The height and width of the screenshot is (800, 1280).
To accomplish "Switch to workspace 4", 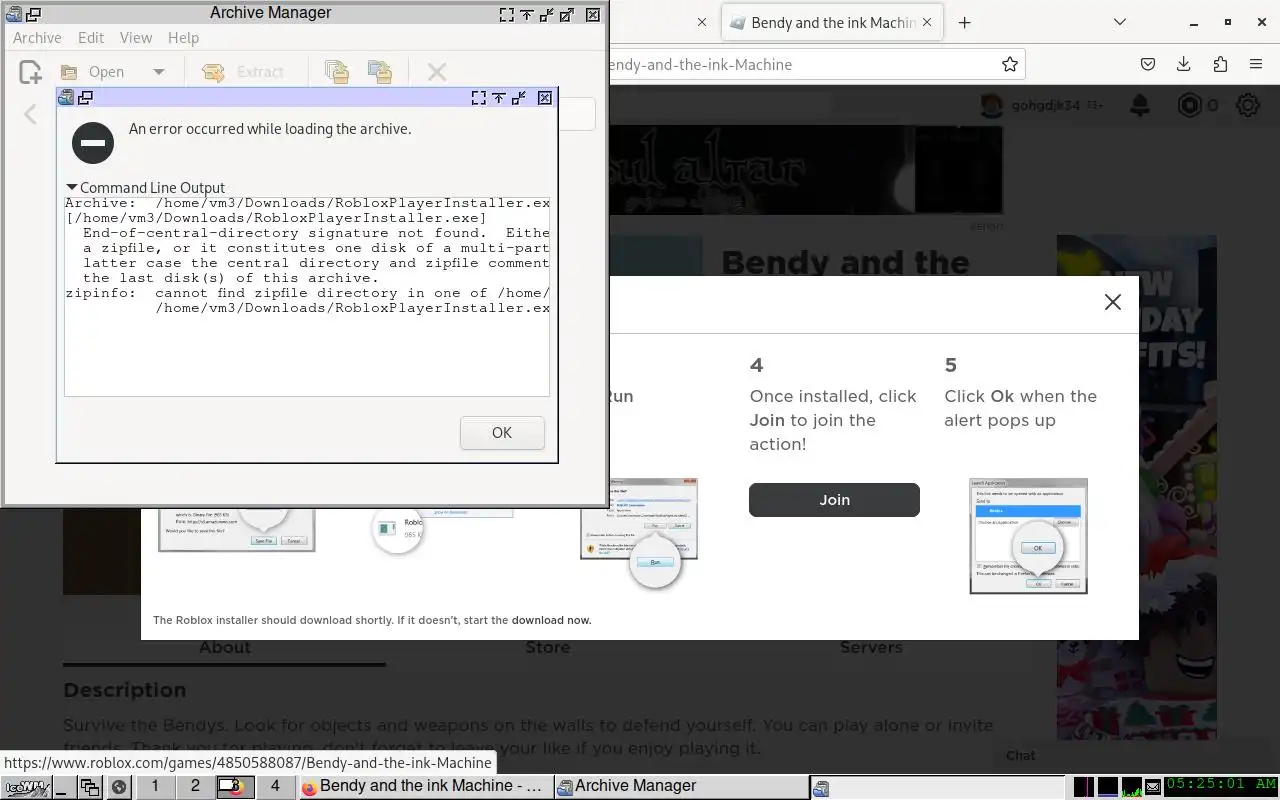I will pyautogui.click(x=275, y=787).
